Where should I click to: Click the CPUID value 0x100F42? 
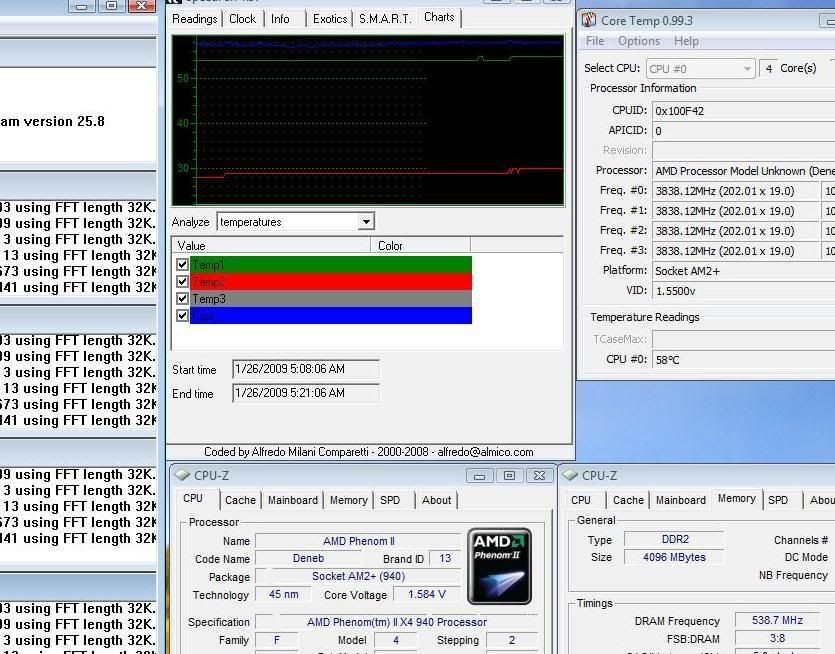(x=680, y=111)
